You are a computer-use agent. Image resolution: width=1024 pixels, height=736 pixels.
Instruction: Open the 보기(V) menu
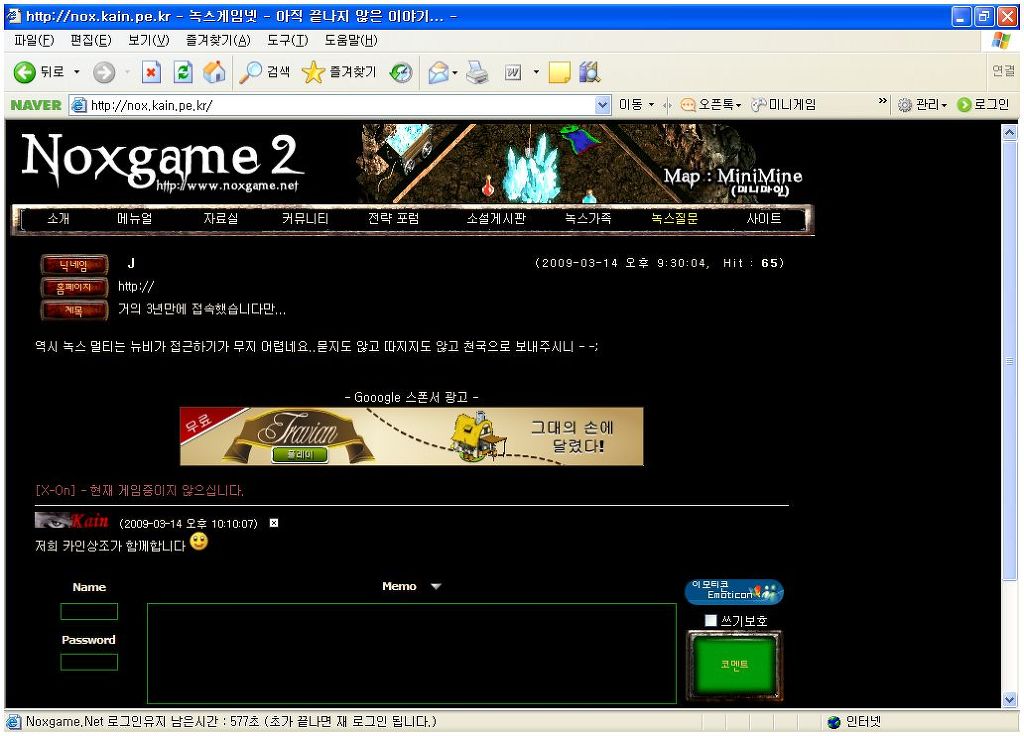(x=149, y=40)
